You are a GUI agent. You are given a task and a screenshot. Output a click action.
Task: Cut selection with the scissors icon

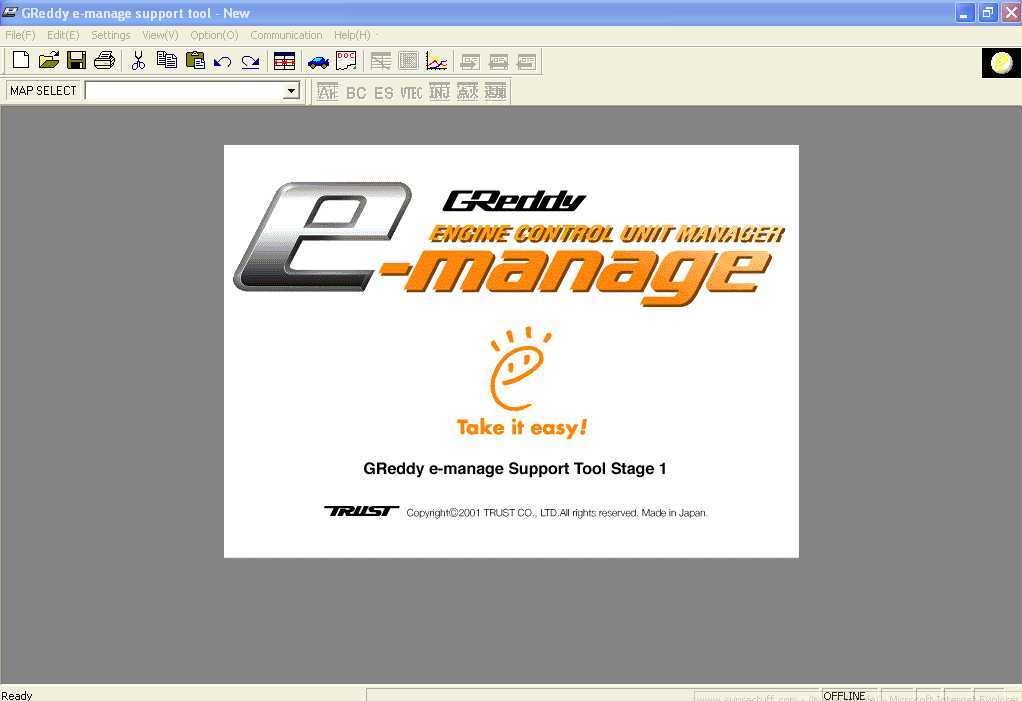[x=138, y=61]
